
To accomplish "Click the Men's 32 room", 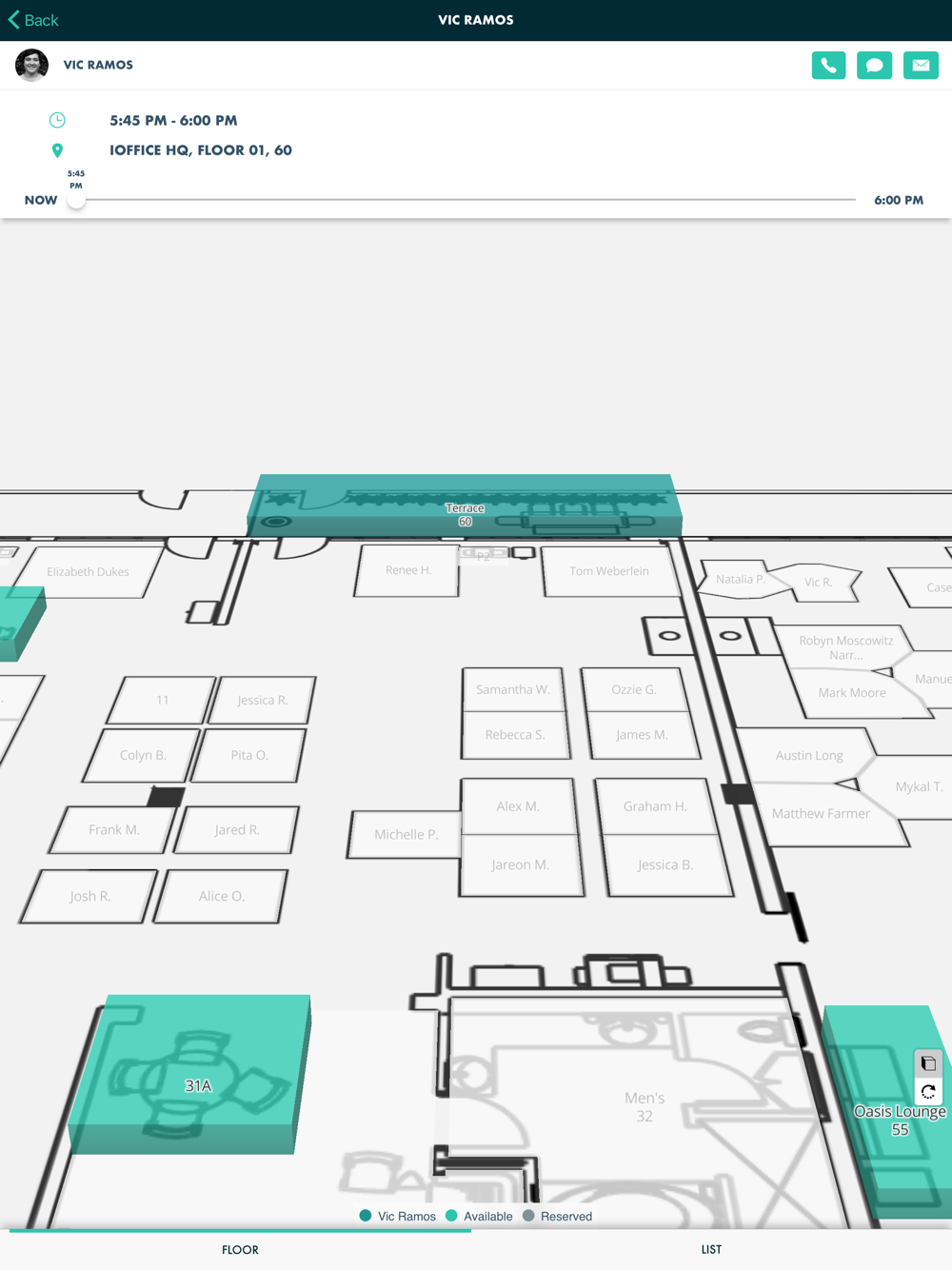I will (x=645, y=1107).
